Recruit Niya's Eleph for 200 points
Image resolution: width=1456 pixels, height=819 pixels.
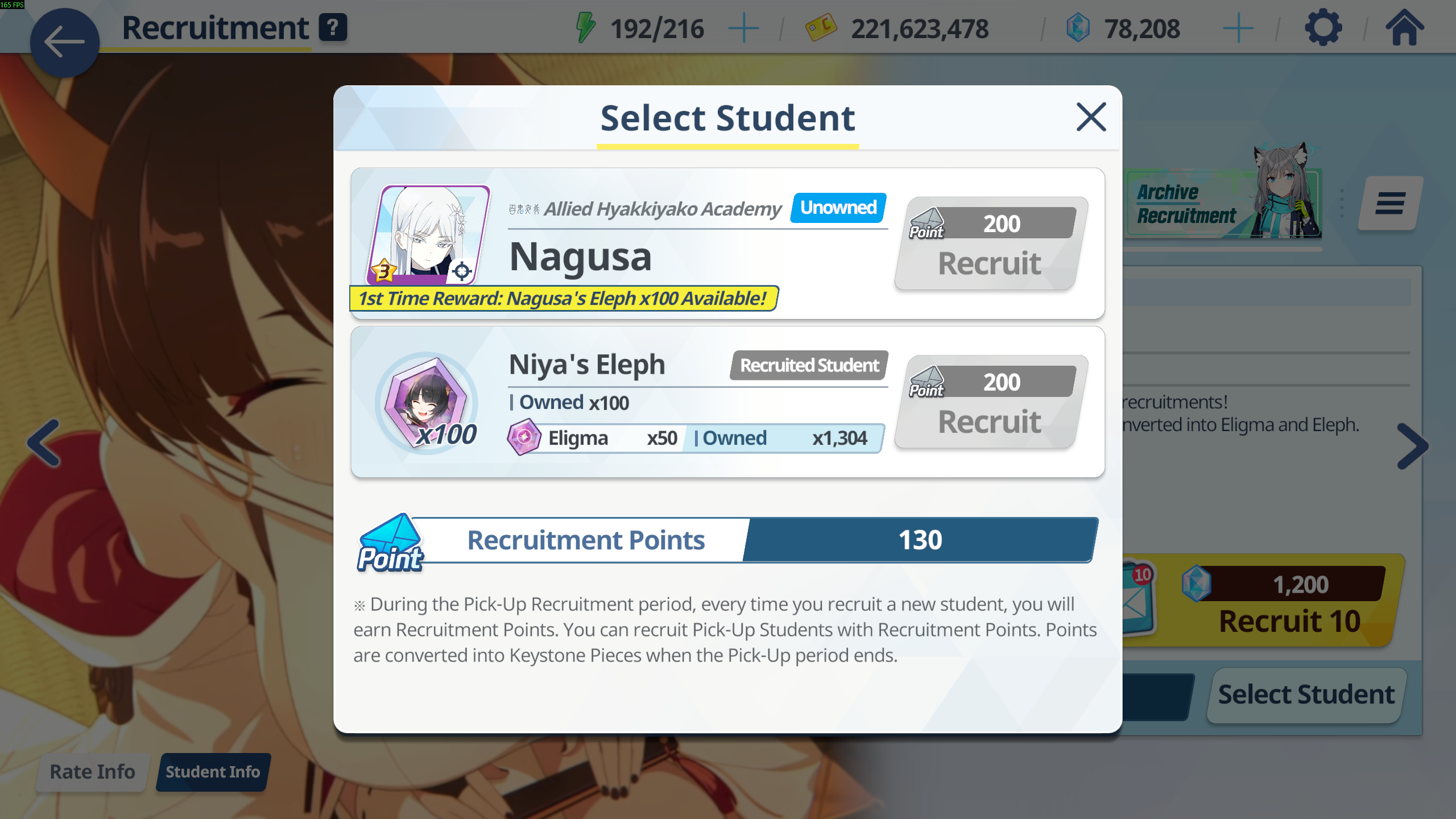point(990,402)
